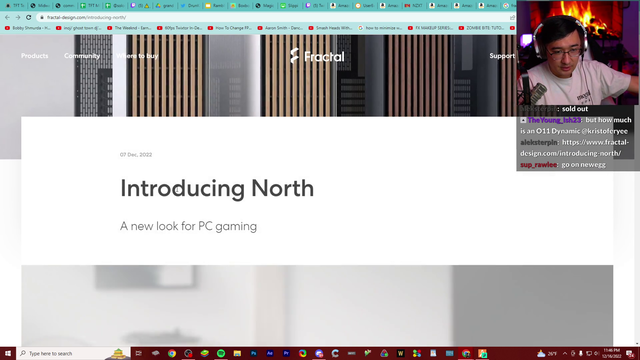This screenshot has height=360, width=640.
Task: Open the BlueStacks taskbar icon
Action: pyautogui.click(x=204, y=353)
